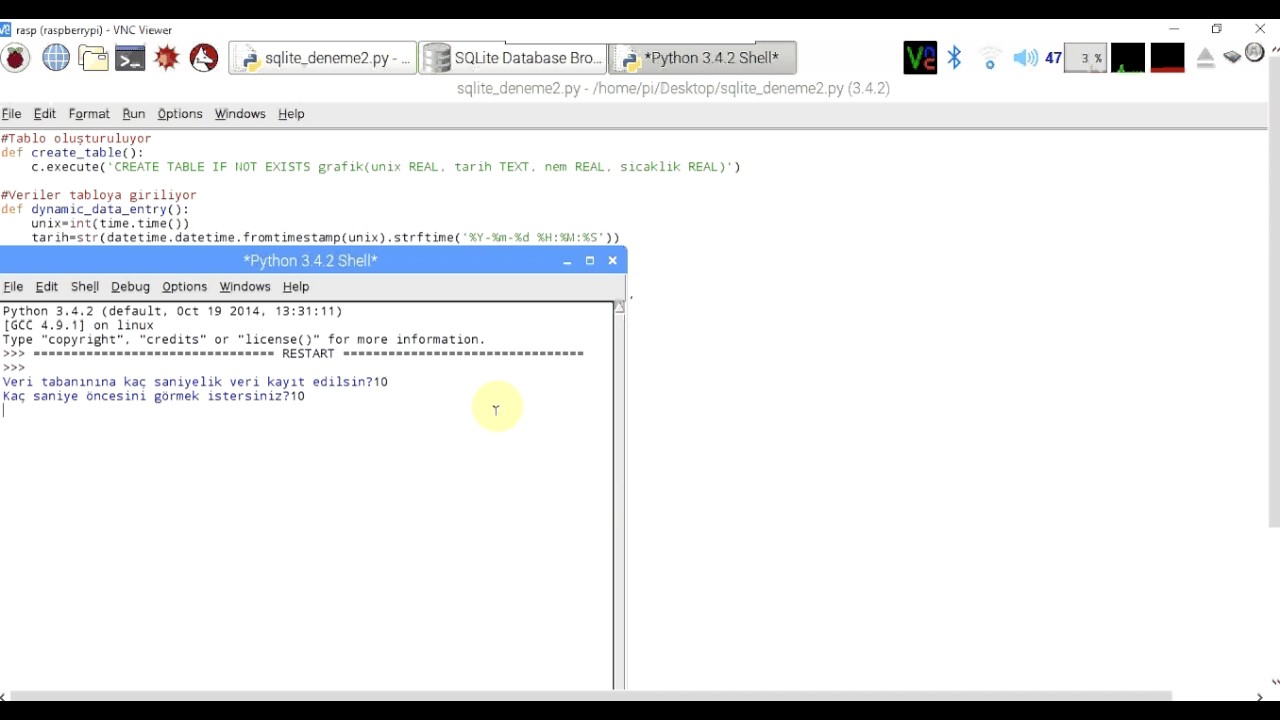Open Options menu in the editor window
Image resolution: width=1280 pixels, height=720 pixels.
(x=180, y=114)
